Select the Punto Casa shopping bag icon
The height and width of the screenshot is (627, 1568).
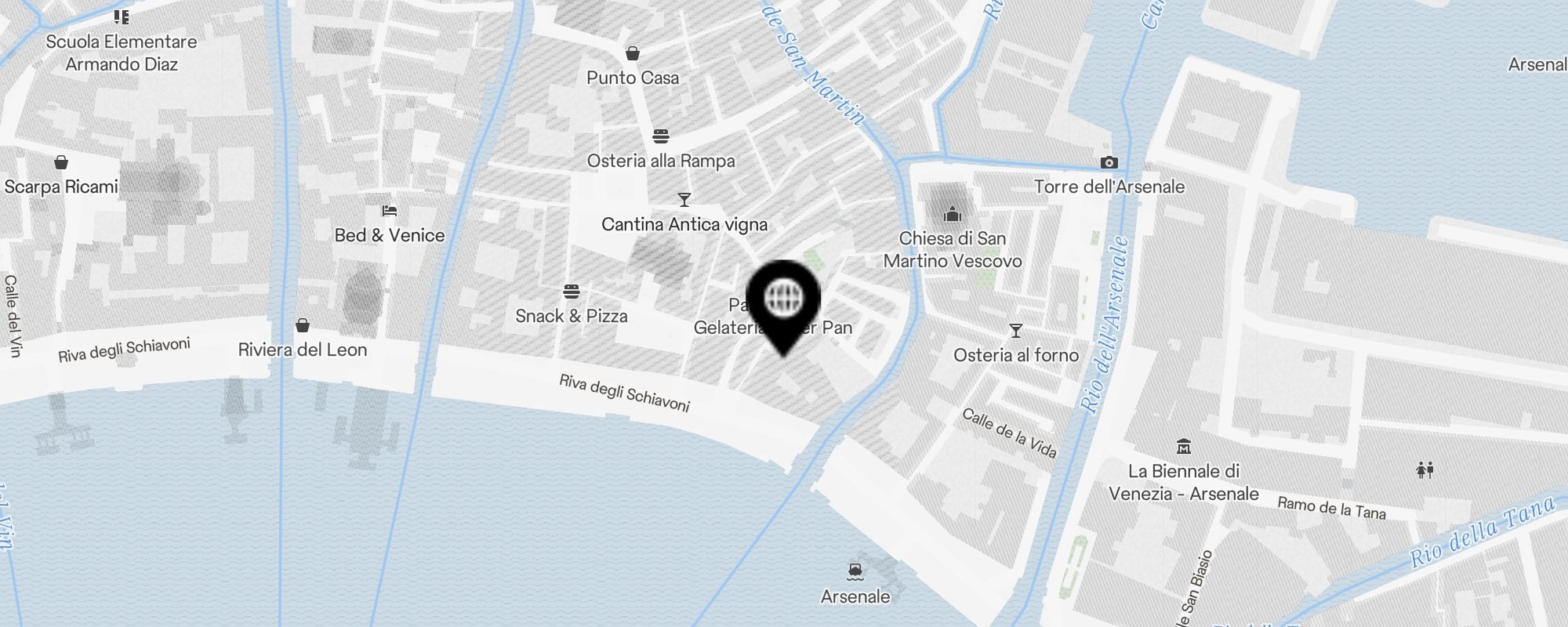tap(633, 53)
